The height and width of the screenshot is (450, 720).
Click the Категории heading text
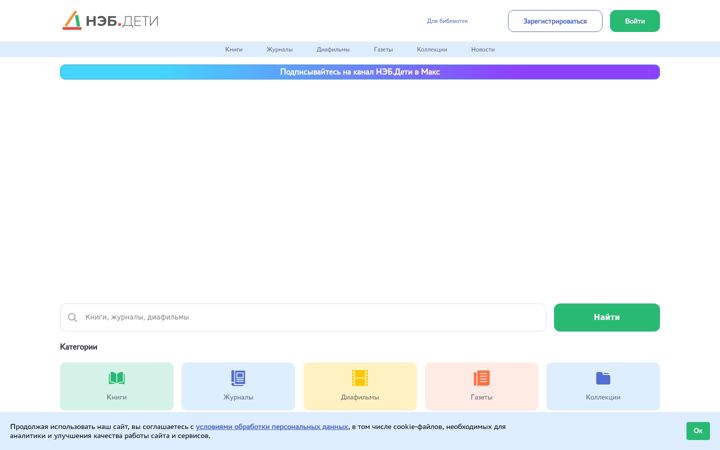click(x=79, y=347)
